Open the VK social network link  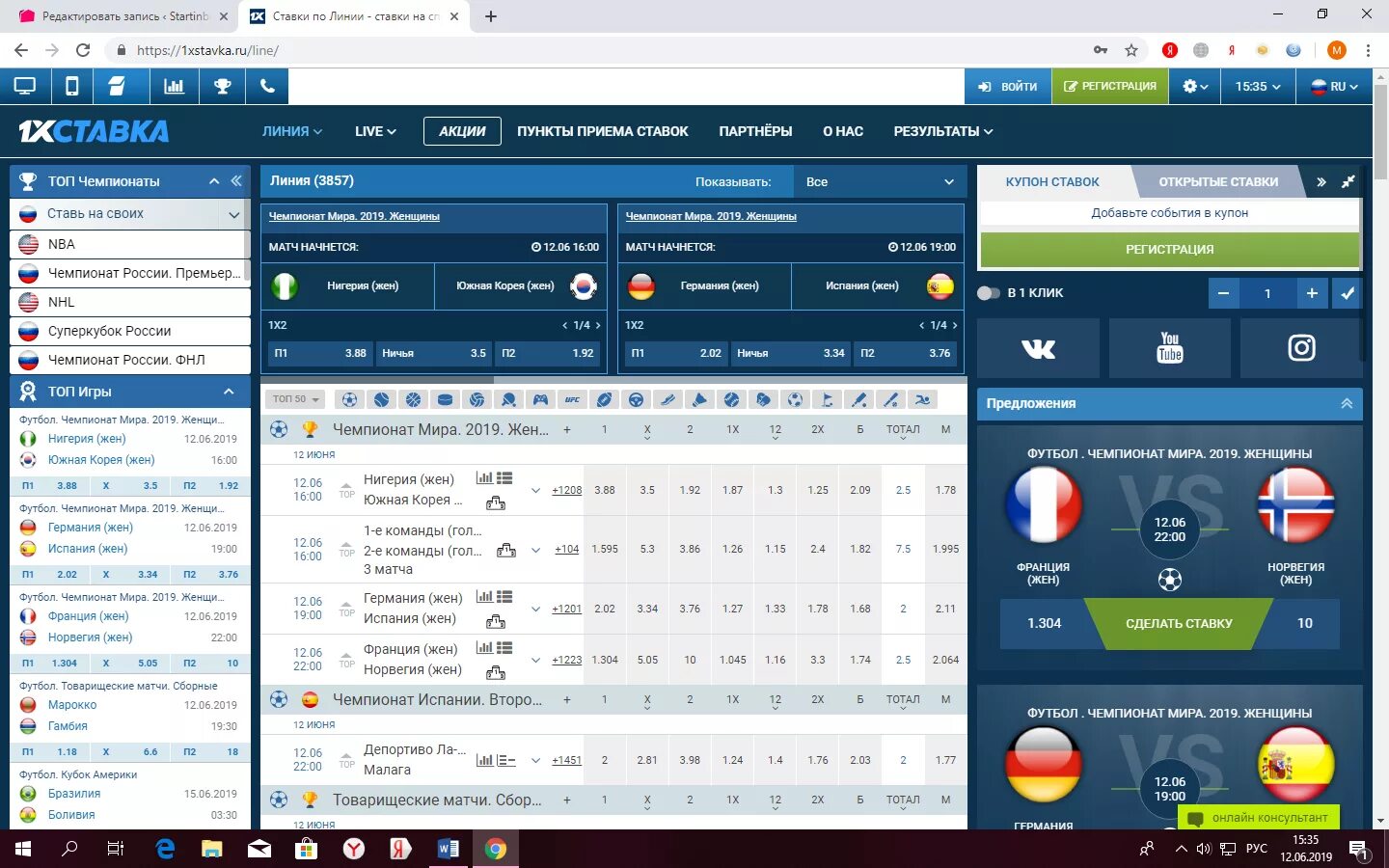[x=1038, y=348]
